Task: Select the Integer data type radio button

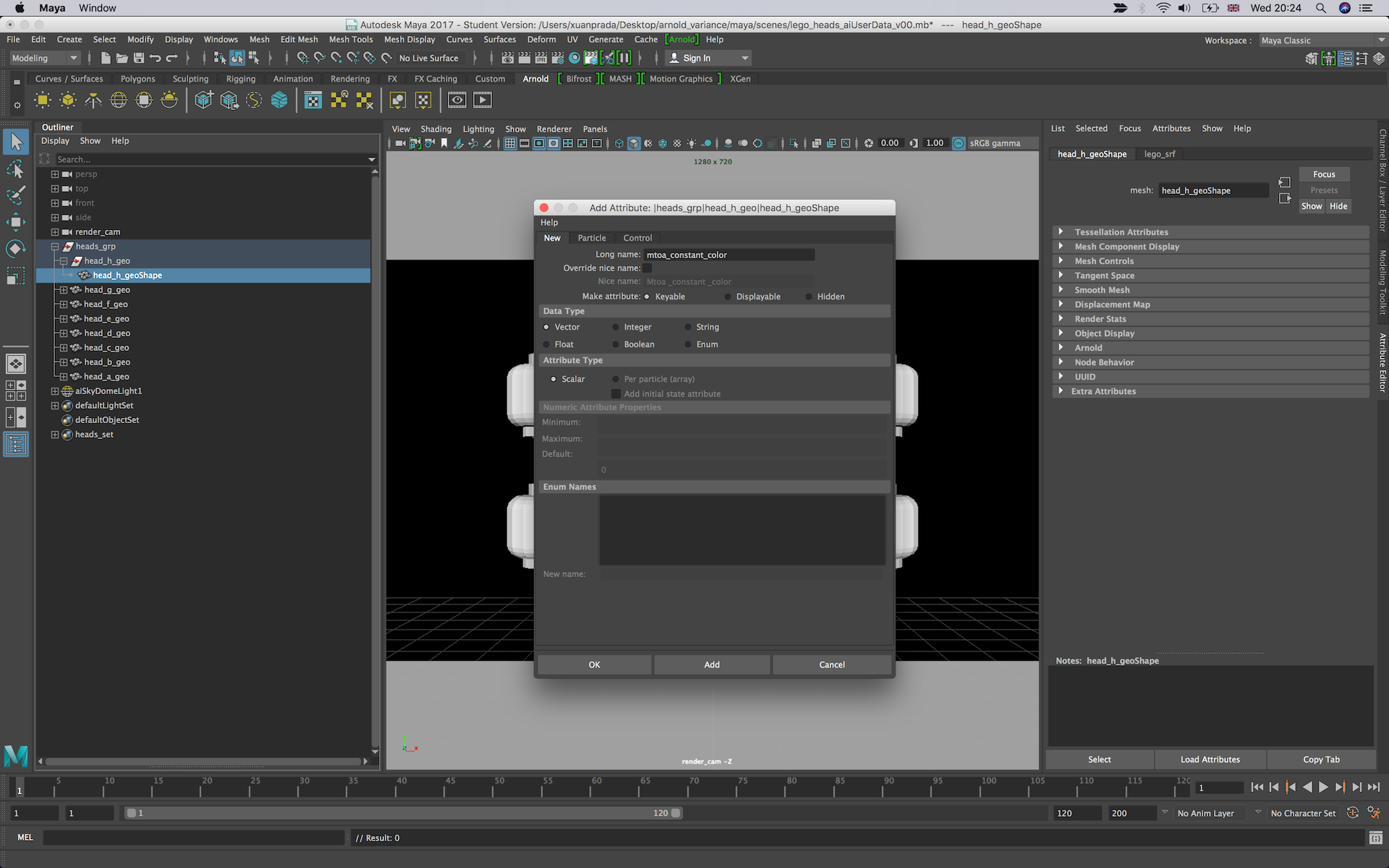Action: pos(616,327)
